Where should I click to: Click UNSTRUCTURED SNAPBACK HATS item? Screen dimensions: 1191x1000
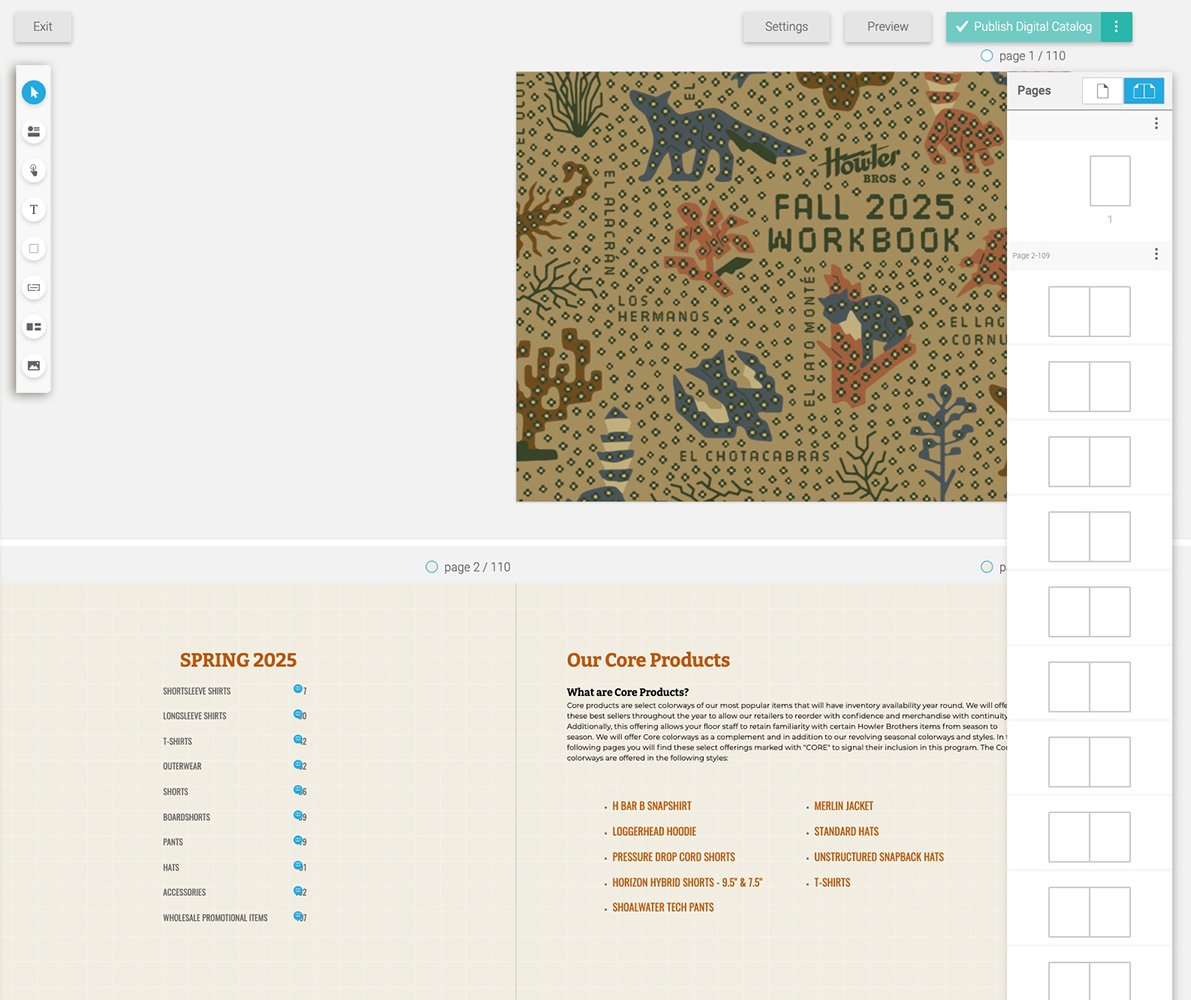[879, 856]
